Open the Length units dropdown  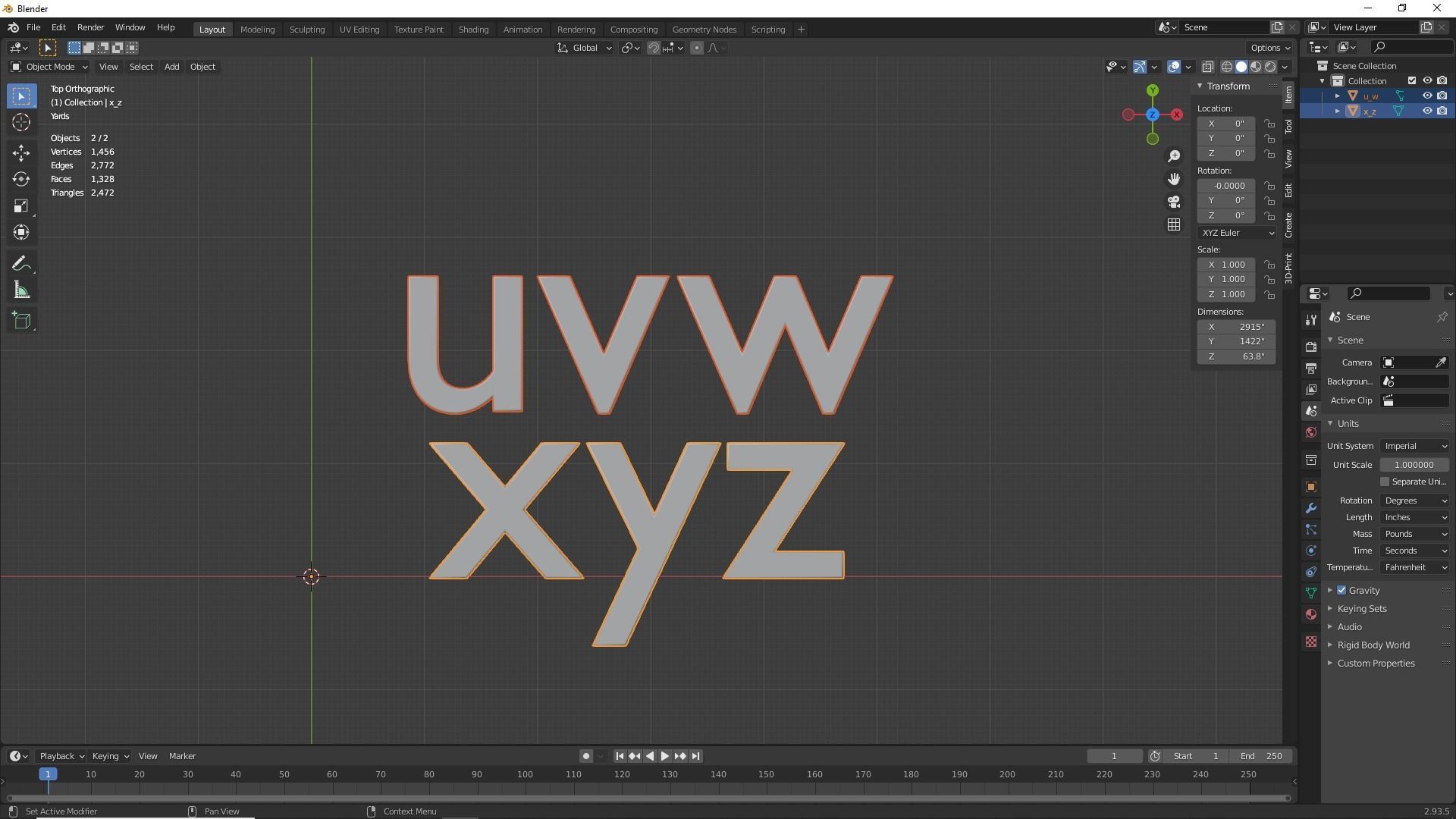coord(1415,517)
